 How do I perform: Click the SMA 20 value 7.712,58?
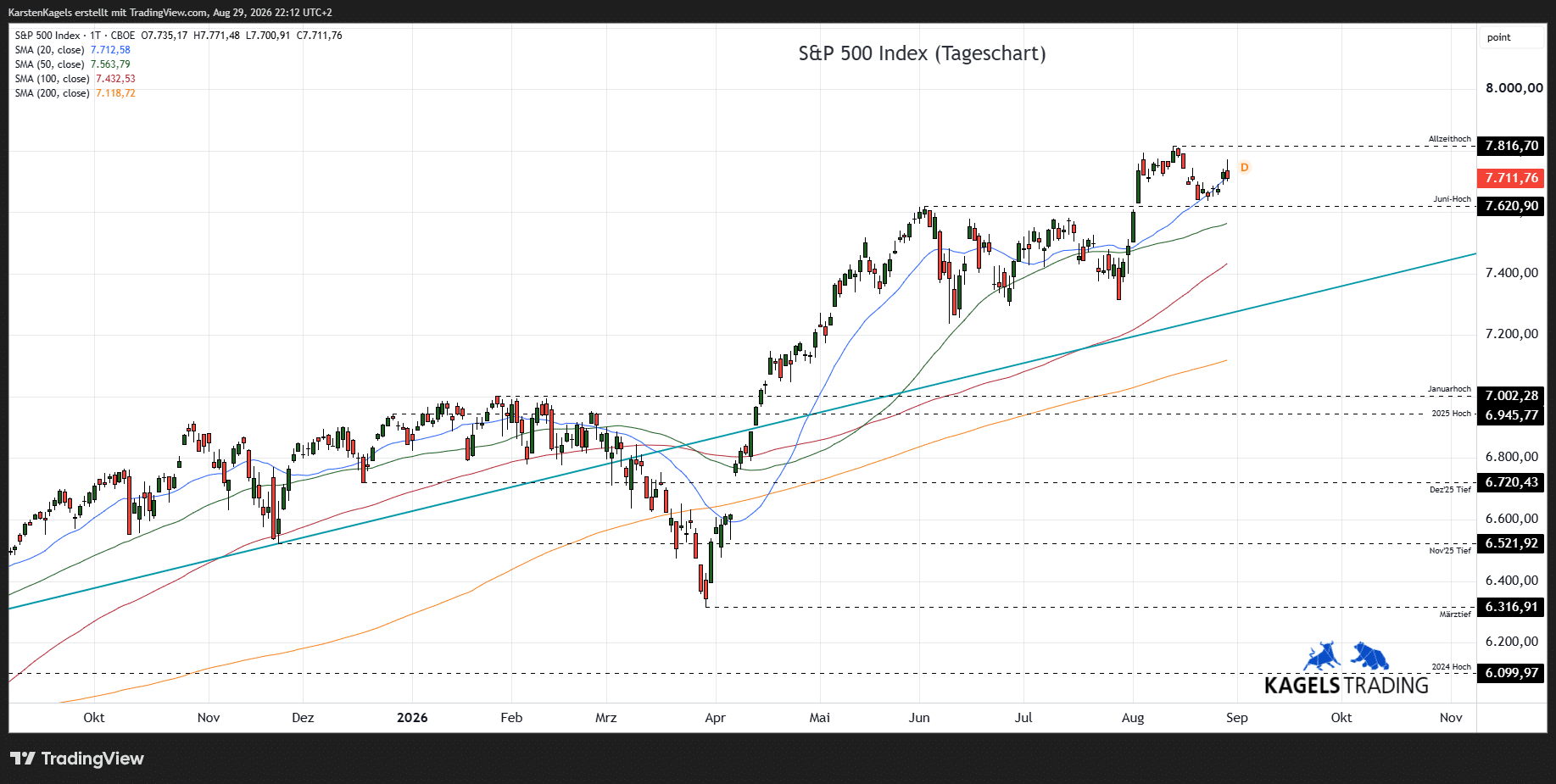110,50
